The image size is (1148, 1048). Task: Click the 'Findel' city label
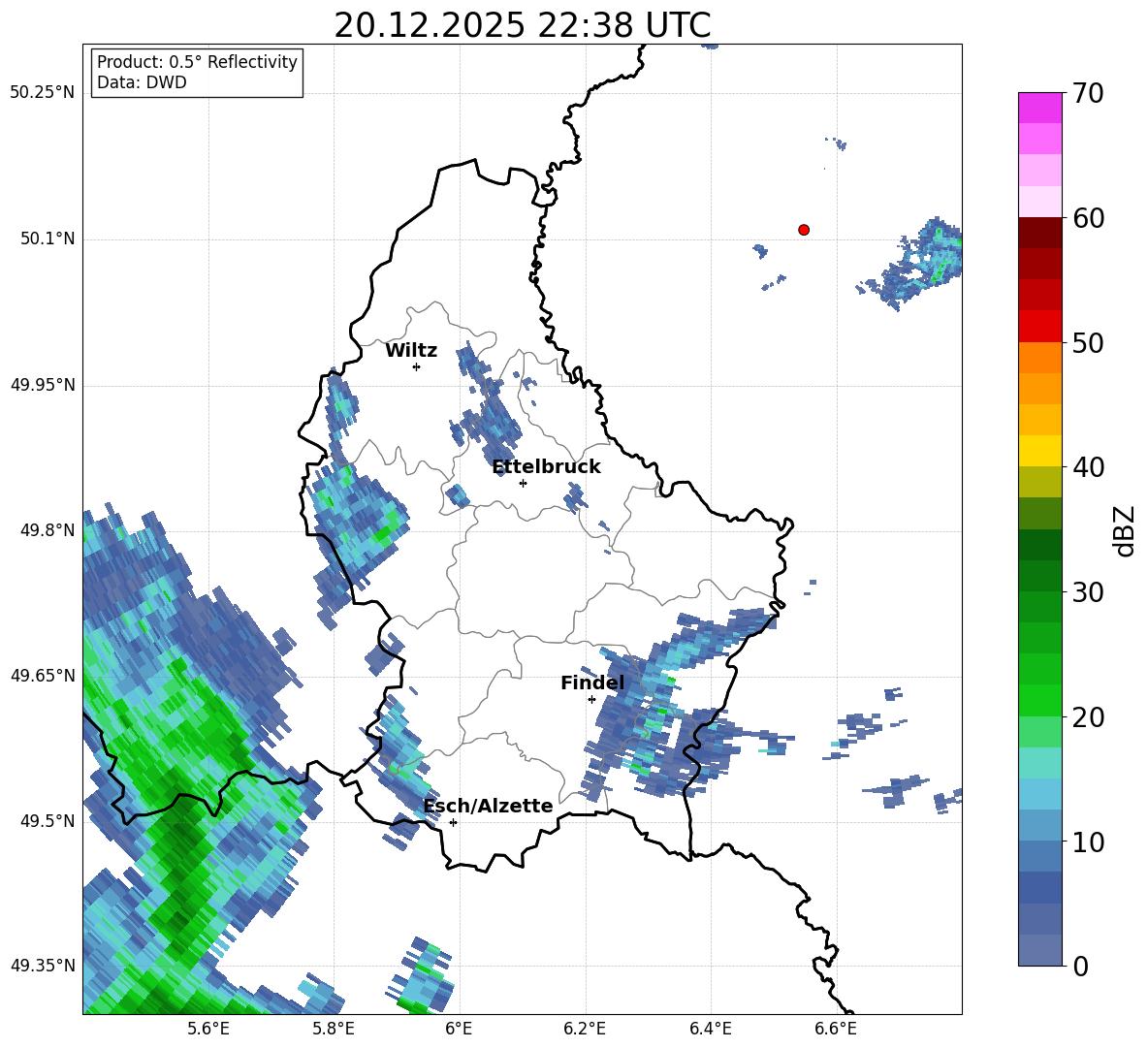click(592, 683)
